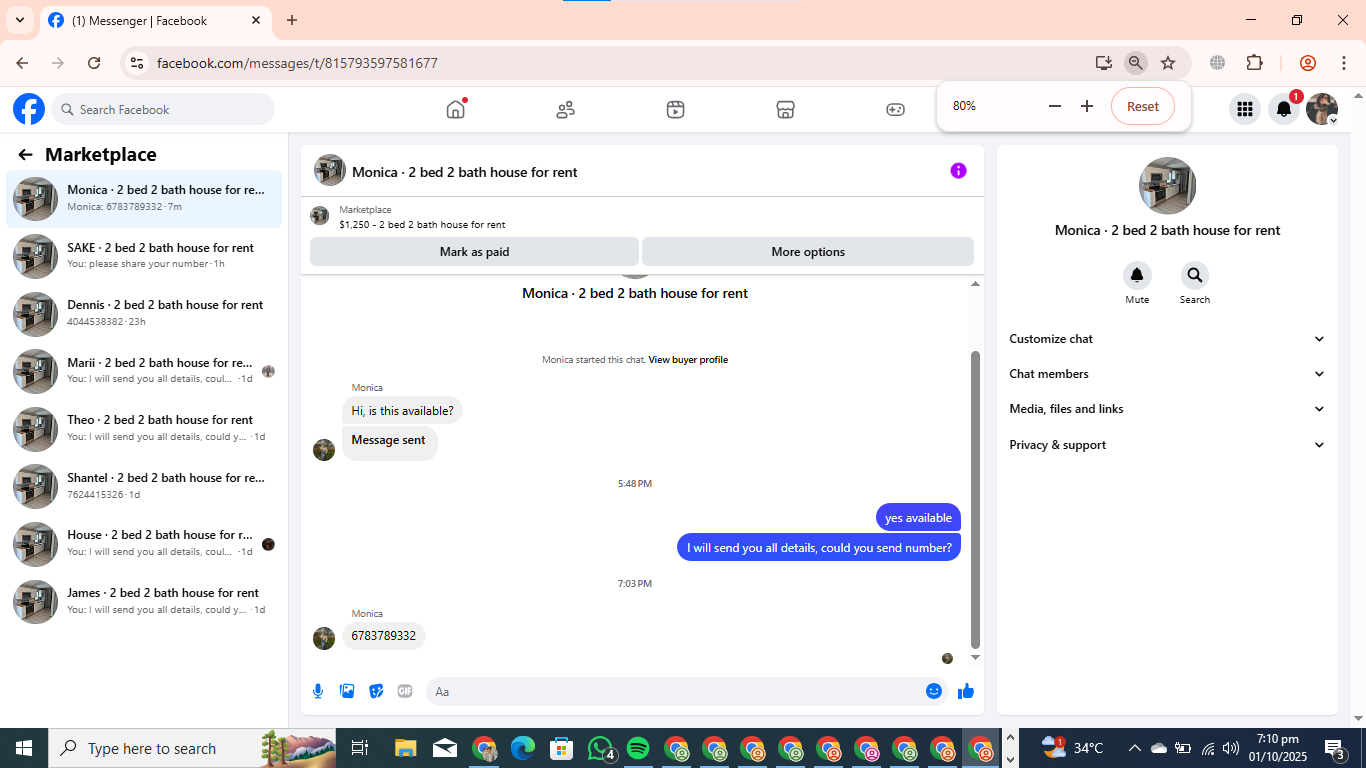Open the notifications bell with badge
This screenshot has width=1366, height=768.
pos(1284,109)
